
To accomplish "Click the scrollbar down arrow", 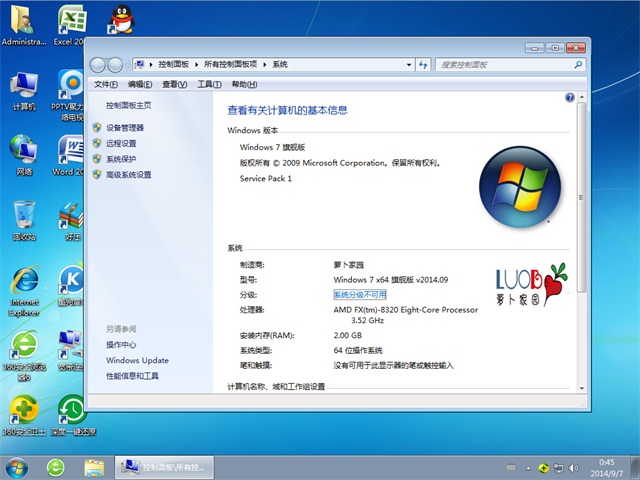I will pyautogui.click(x=582, y=388).
